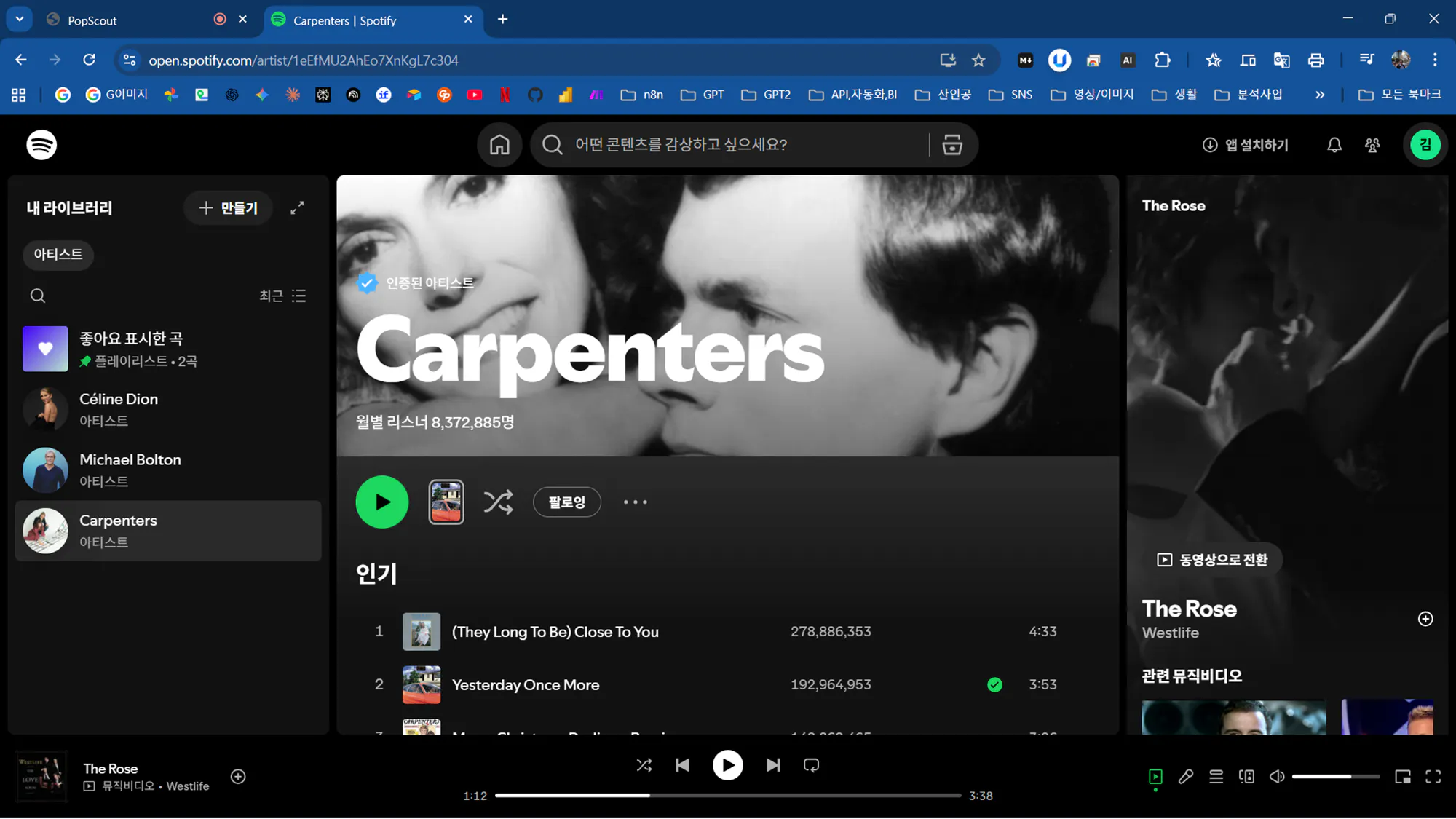
Task: Select the artist filter chip in library
Action: tap(58, 255)
